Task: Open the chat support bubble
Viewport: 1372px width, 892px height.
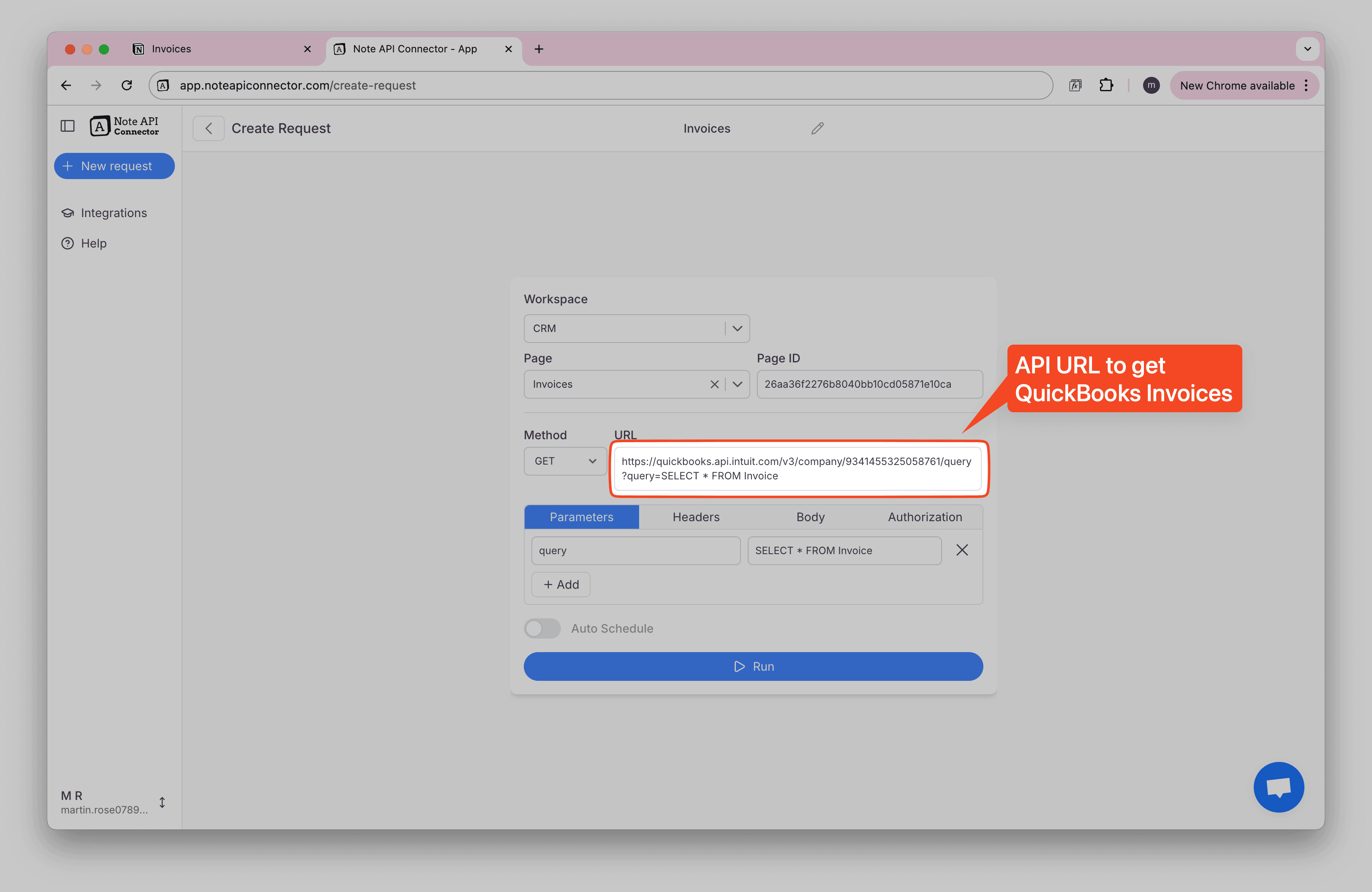Action: 1278,786
